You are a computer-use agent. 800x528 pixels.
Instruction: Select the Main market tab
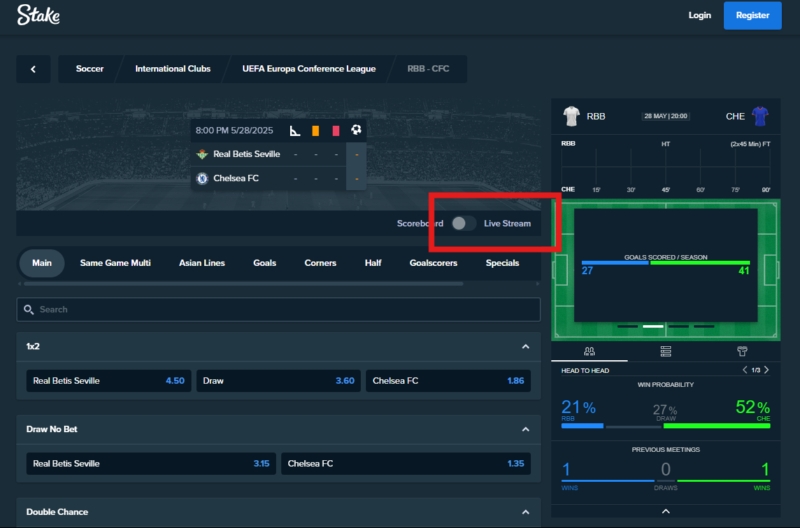tap(42, 263)
